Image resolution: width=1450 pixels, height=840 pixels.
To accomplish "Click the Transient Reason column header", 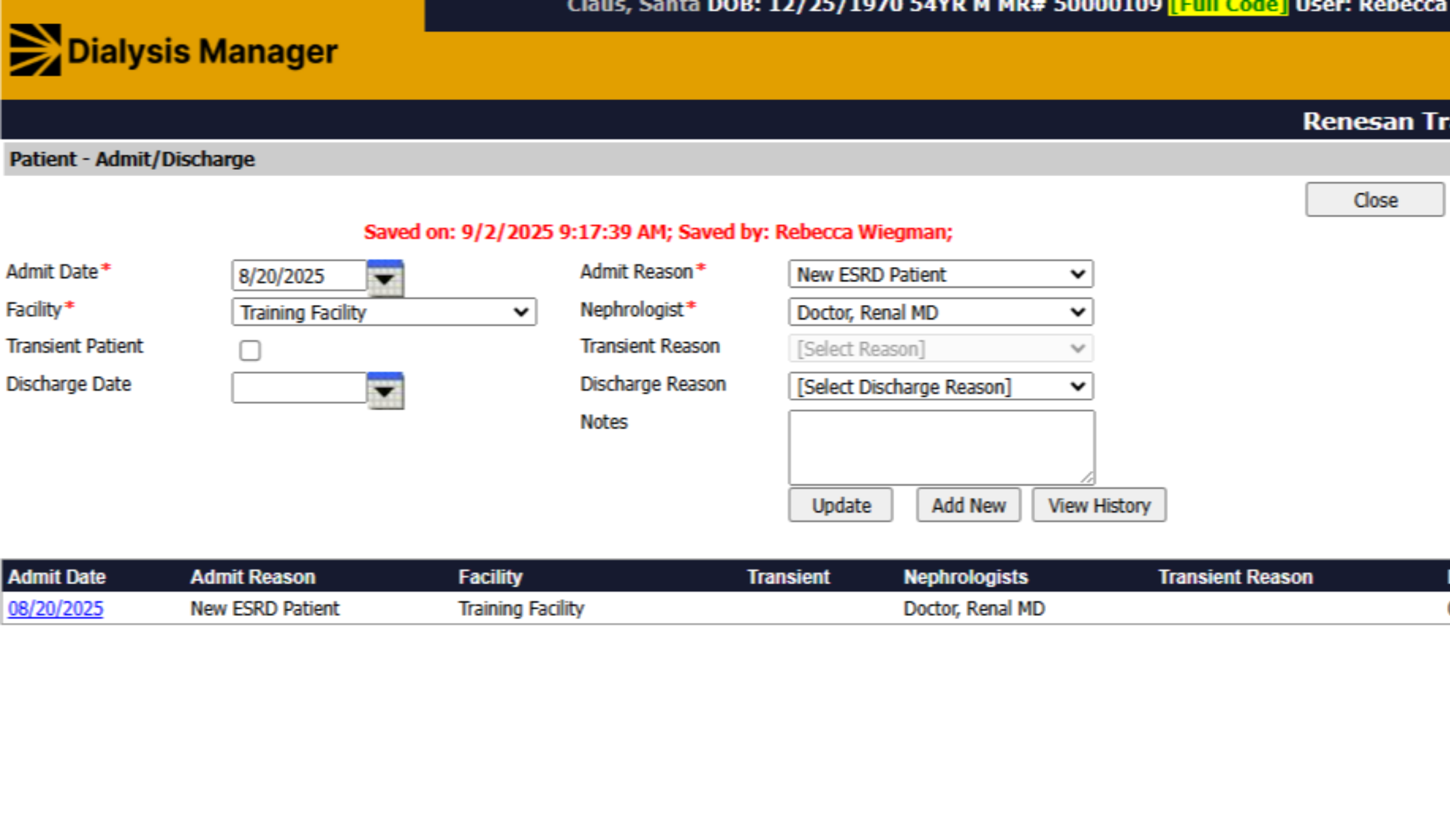I will [x=1235, y=577].
